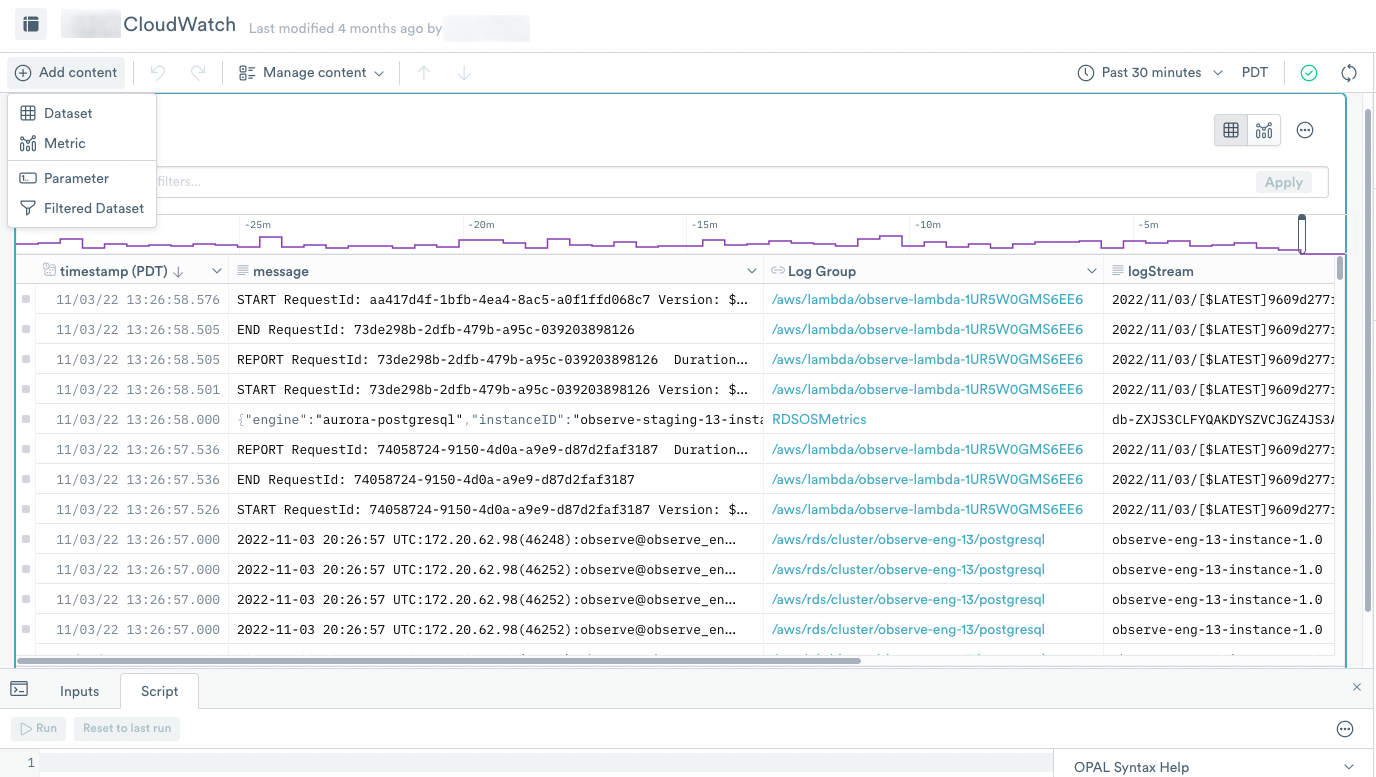Select Filtered Dataset from the menu
Screen dimensions: 1376x777
[x=82, y=209]
